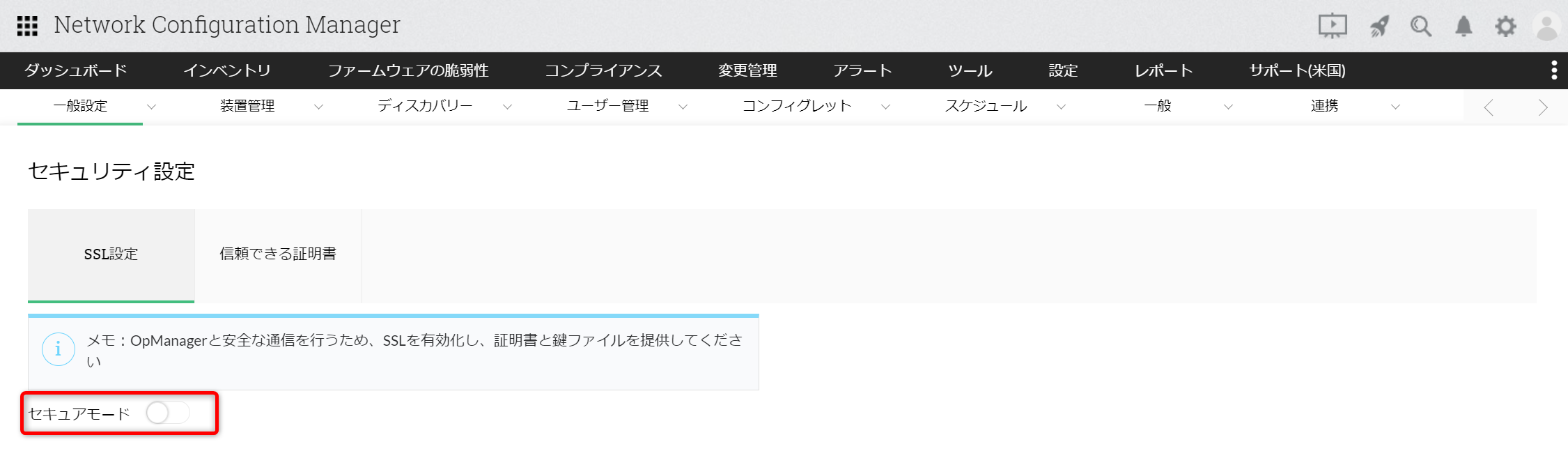This screenshot has height=458, width=1568.
Task: Enable the セキュアモード toggle
Action: click(x=167, y=413)
